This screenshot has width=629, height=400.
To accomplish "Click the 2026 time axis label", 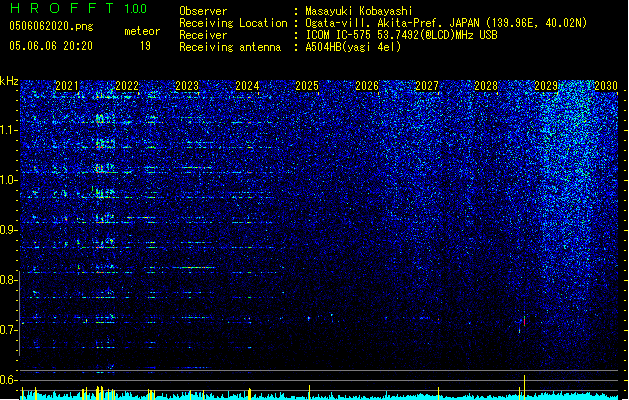I will pyautogui.click(x=367, y=86).
